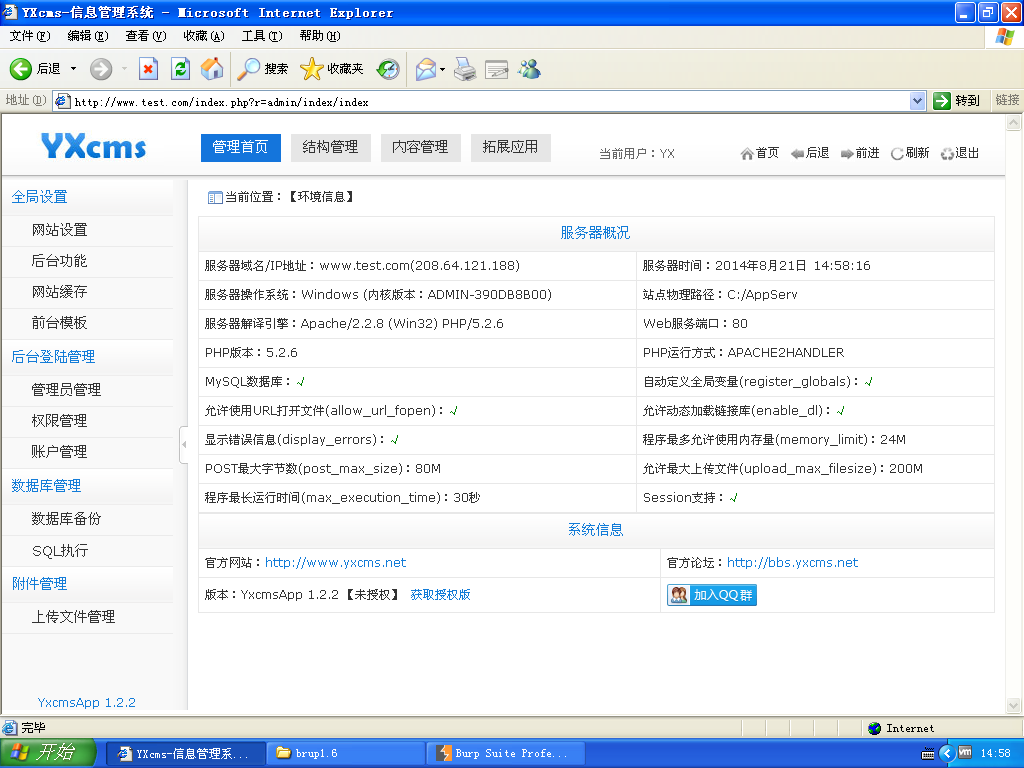Screen dimensions: 1024x768
Task: Open the 帮助(H) menu
Action: pyautogui.click(x=320, y=36)
